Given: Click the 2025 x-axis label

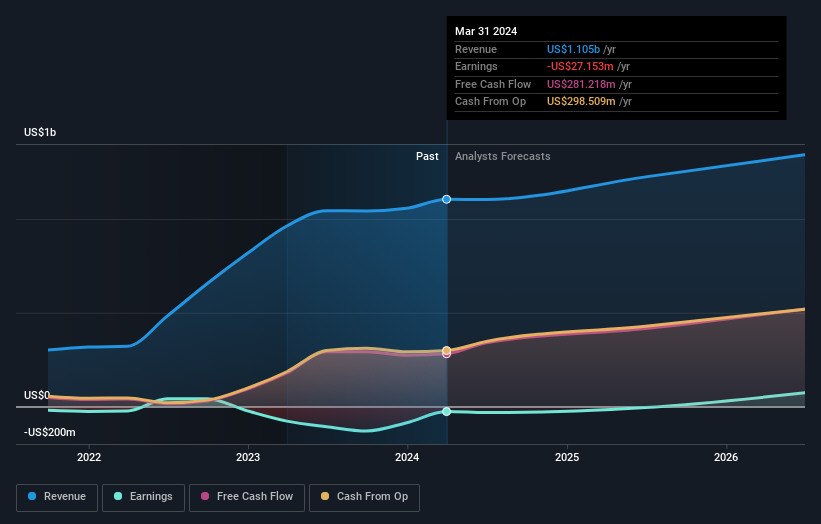Looking at the screenshot, I should (x=567, y=457).
